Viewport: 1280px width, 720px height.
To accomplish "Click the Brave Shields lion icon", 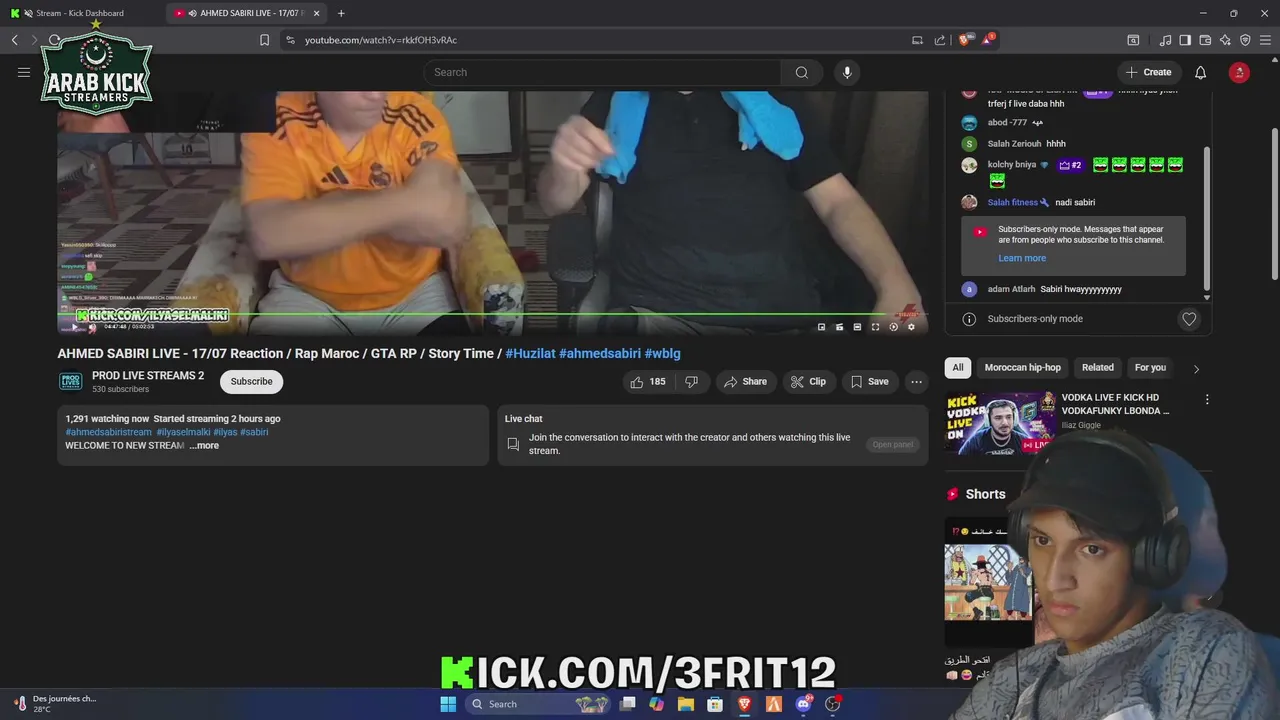I will [965, 40].
